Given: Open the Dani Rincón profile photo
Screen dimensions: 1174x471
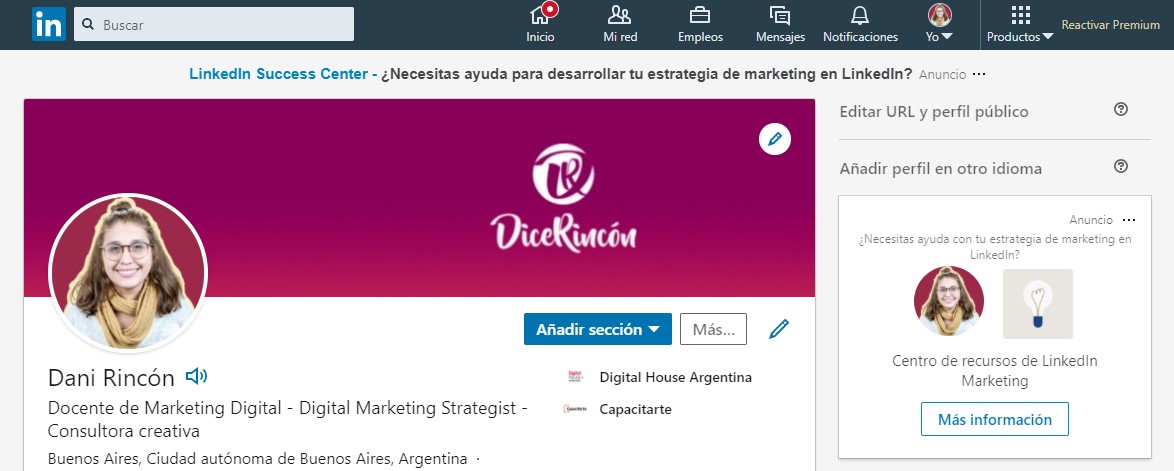Looking at the screenshot, I should (128, 273).
